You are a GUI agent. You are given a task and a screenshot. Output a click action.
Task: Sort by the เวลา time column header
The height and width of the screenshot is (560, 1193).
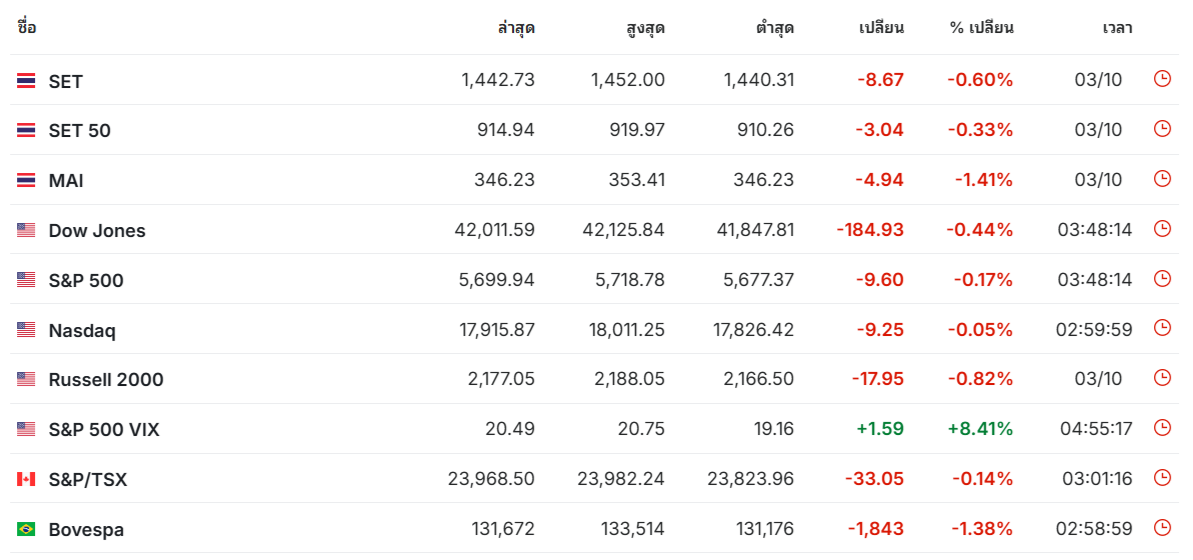tap(1117, 28)
